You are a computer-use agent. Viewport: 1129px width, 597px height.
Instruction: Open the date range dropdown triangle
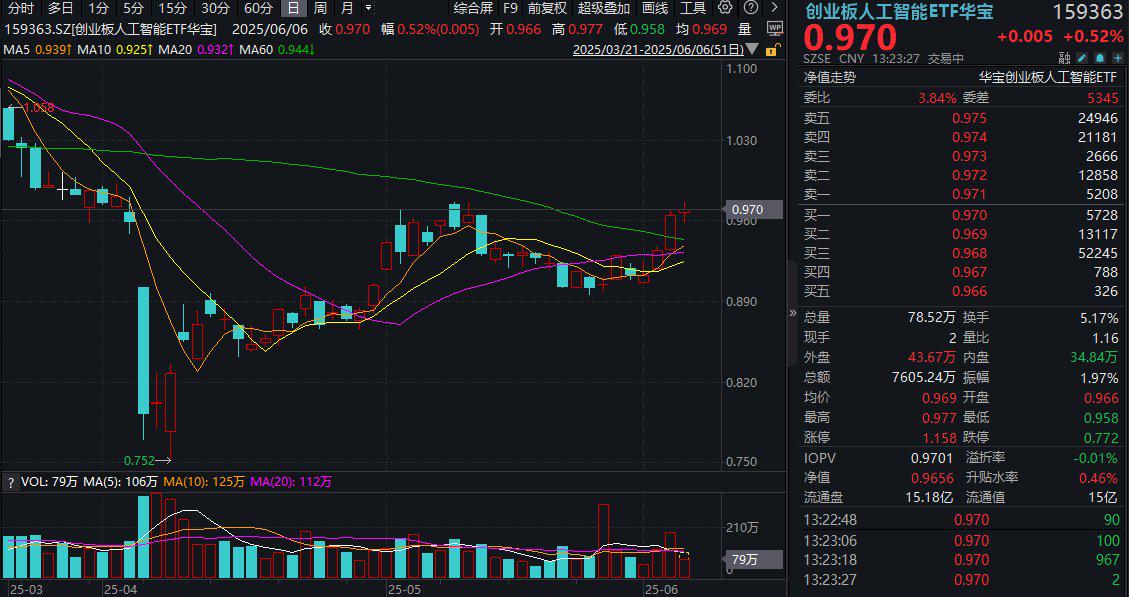pyautogui.click(x=752, y=50)
